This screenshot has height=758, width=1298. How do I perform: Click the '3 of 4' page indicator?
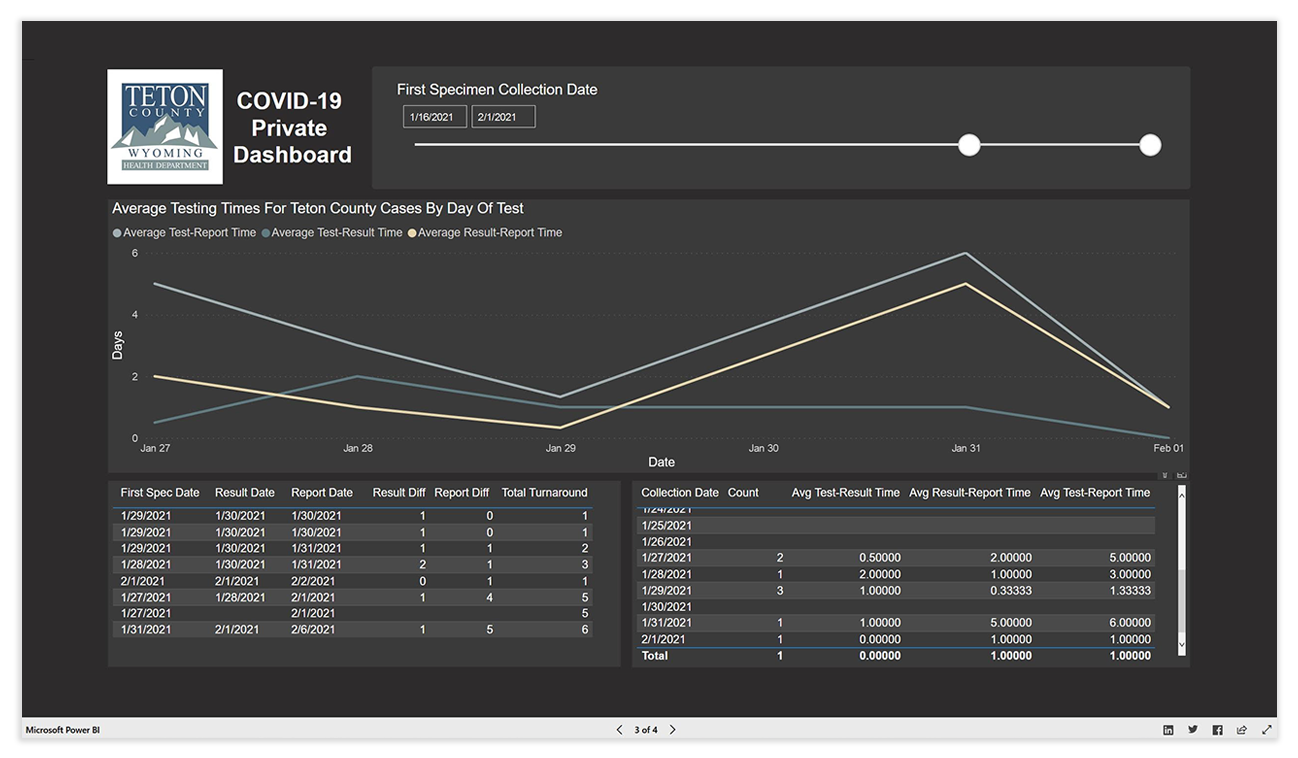pos(646,730)
